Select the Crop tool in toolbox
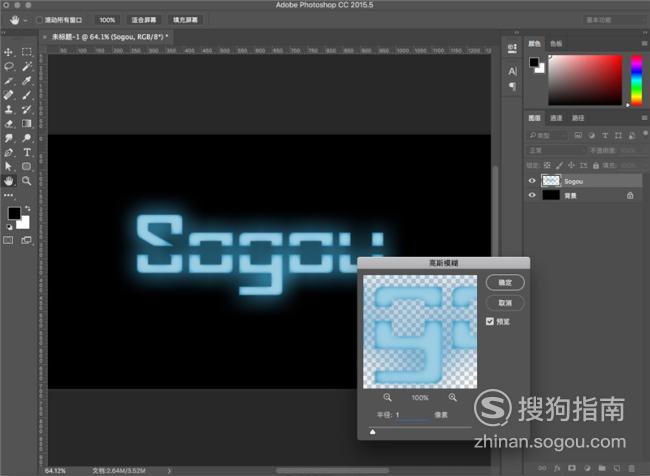Image resolution: width=650 pixels, height=476 pixels. (8, 81)
